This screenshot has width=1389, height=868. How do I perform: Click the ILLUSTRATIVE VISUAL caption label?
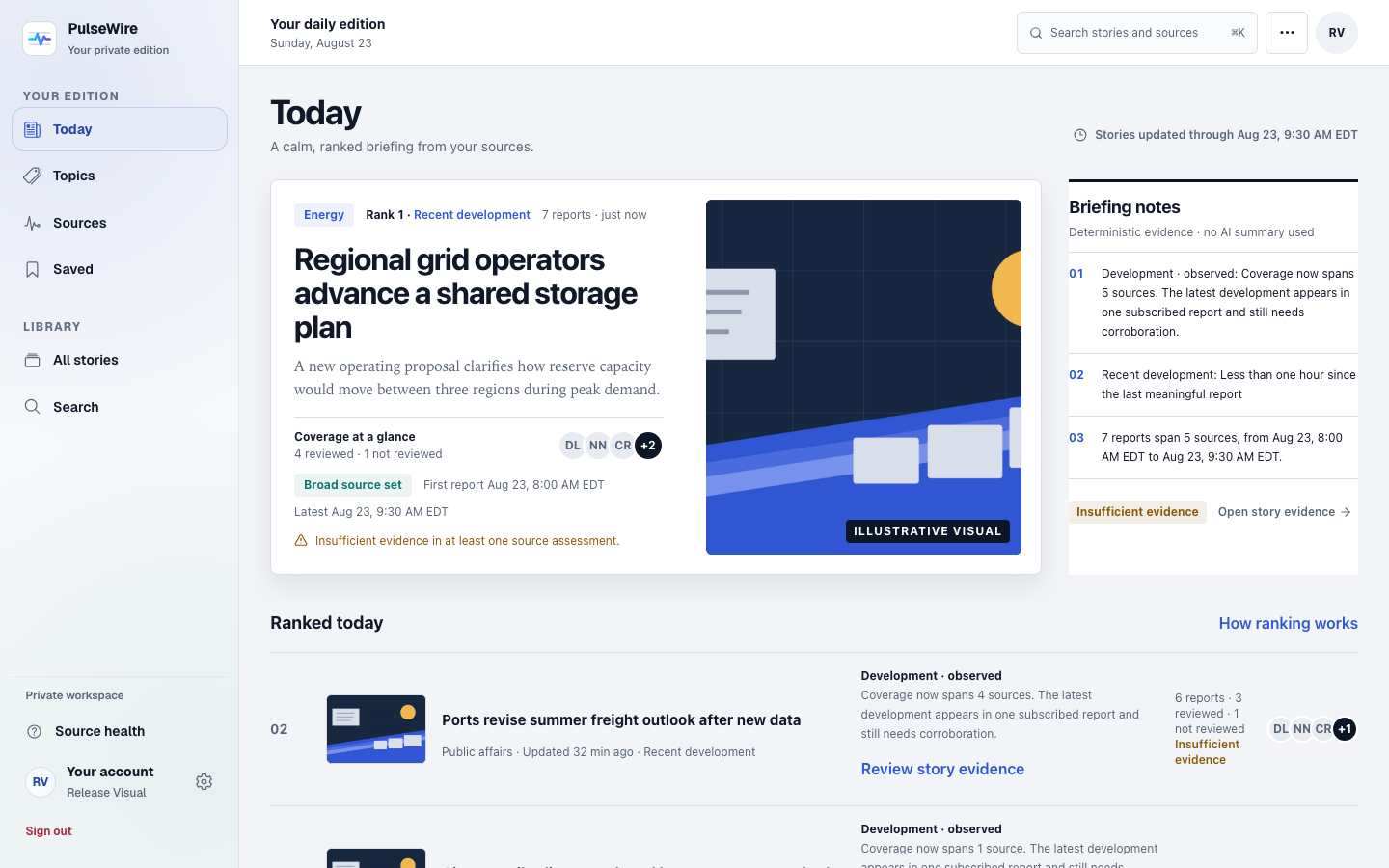pos(928,531)
